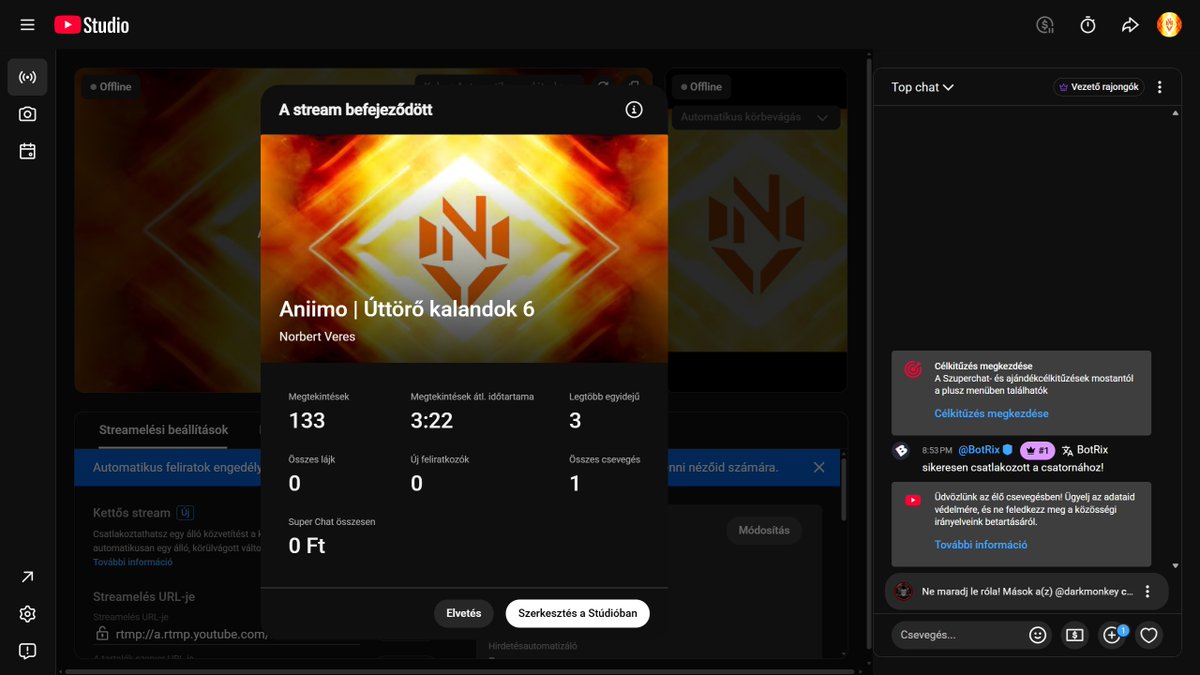Image resolution: width=1200 pixels, height=675 pixels.
Task: Click Szerkesztés a Stúdióban button
Action: click(578, 613)
